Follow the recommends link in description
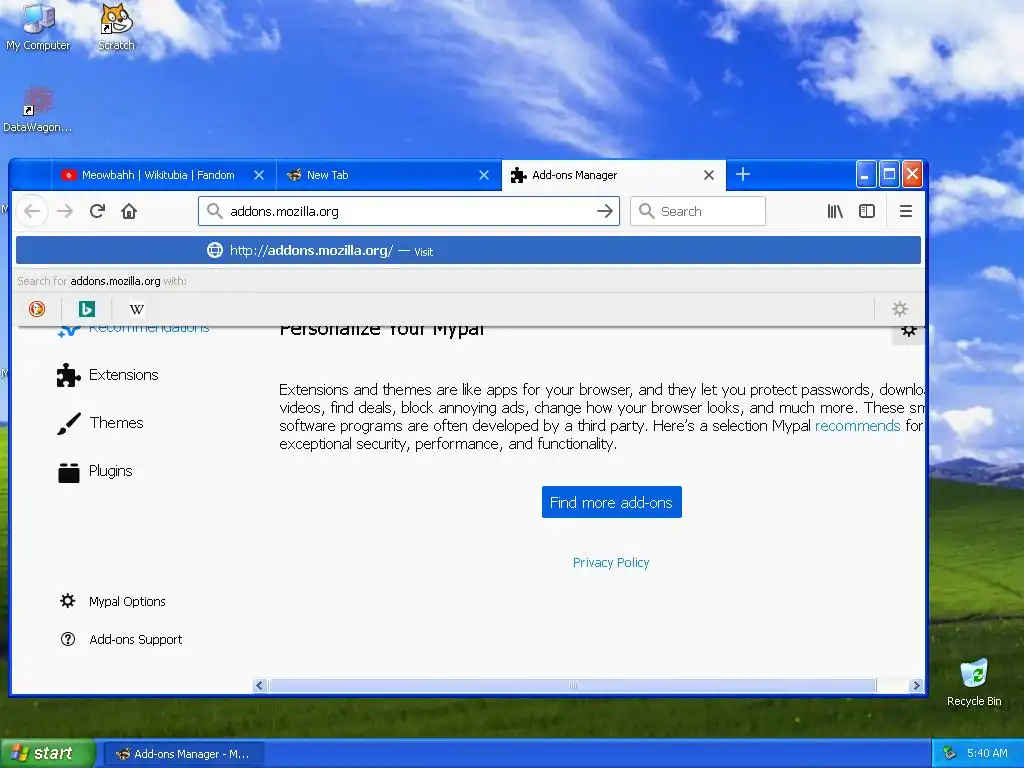1024x768 pixels. pyautogui.click(x=857, y=426)
